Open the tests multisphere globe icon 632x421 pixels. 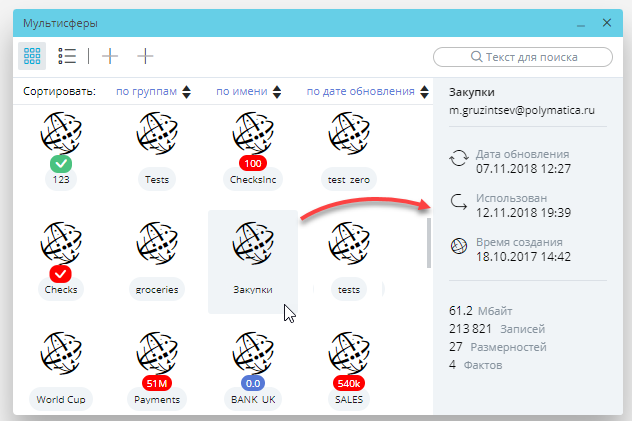(349, 243)
